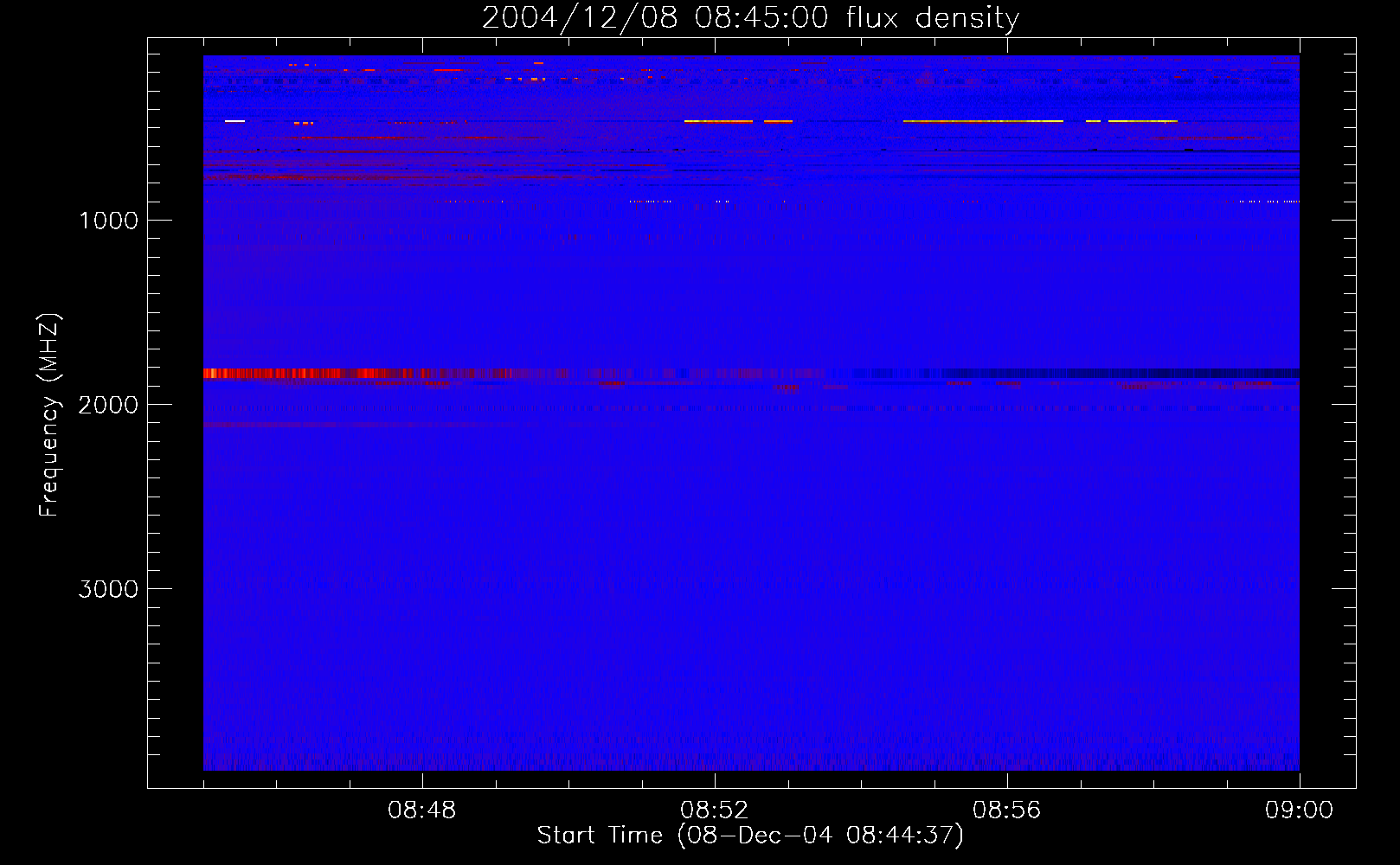
Task: Click the yellow line segment starting near 08:52
Action: (x=718, y=121)
